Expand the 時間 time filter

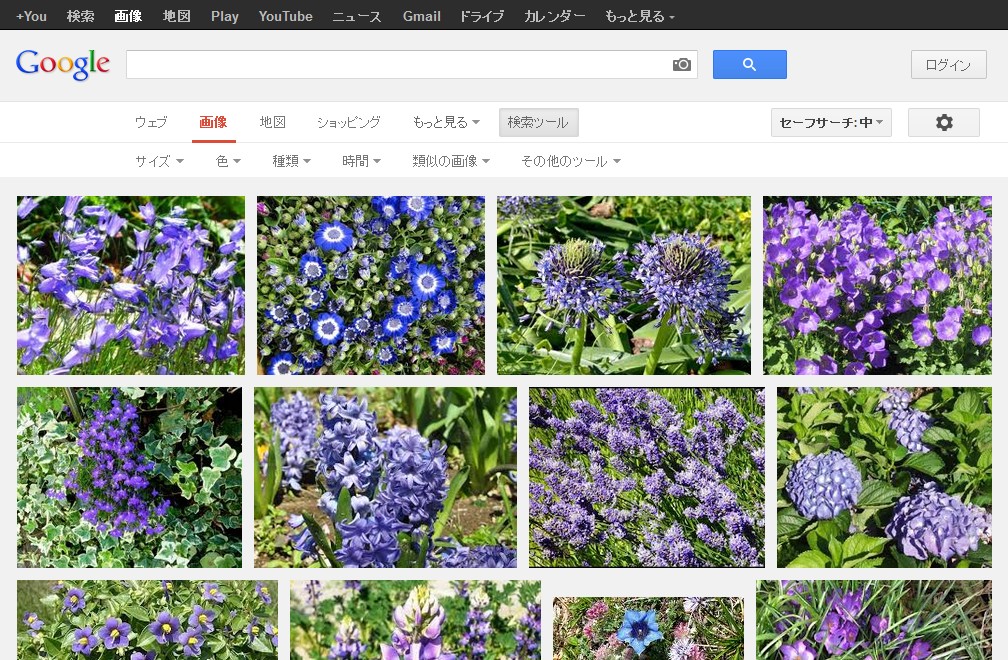[361, 161]
